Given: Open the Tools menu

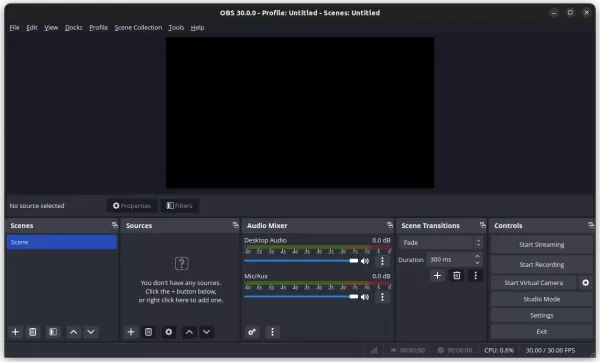Looking at the screenshot, I should tap(176, 28).
